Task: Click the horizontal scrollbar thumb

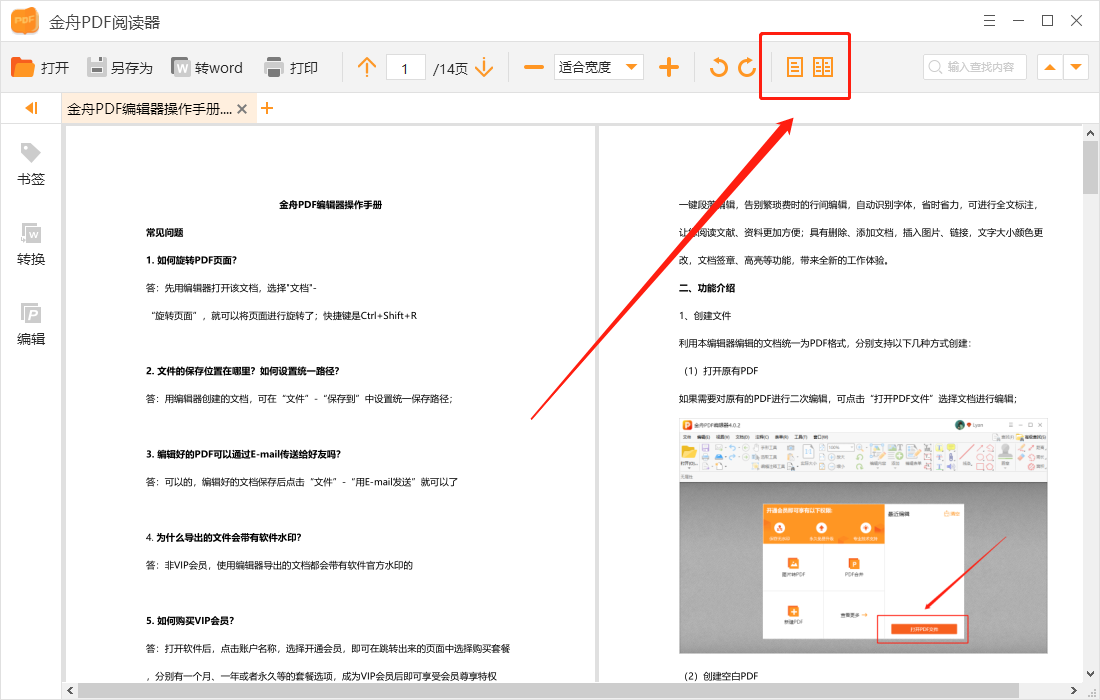Action: tap(548, 691)
